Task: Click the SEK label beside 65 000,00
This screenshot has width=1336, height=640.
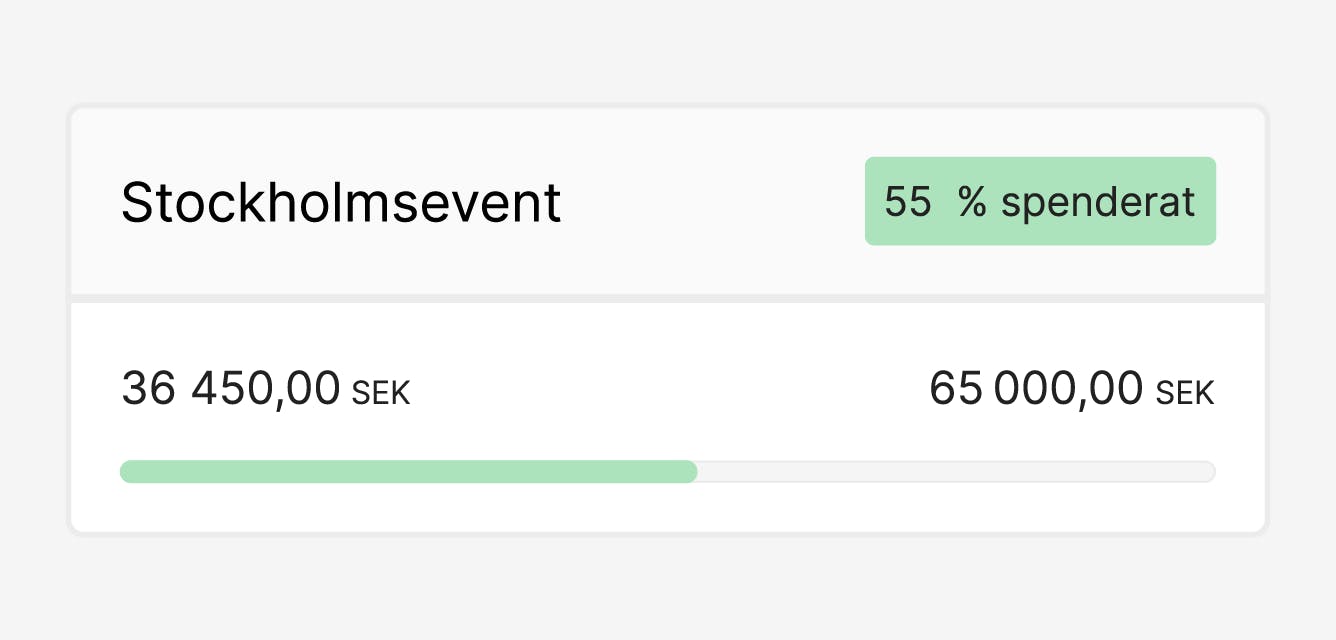Action: click(x=1185, y=393)
